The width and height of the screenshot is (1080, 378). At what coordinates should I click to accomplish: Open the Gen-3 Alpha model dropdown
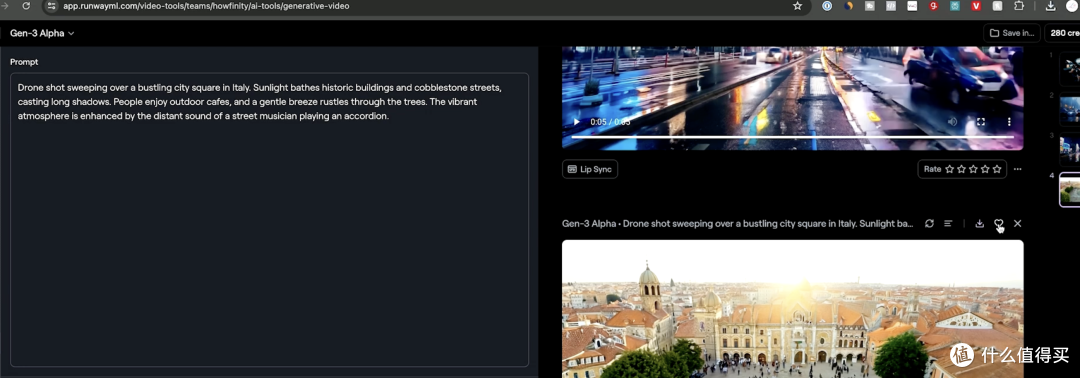point(42,33)
